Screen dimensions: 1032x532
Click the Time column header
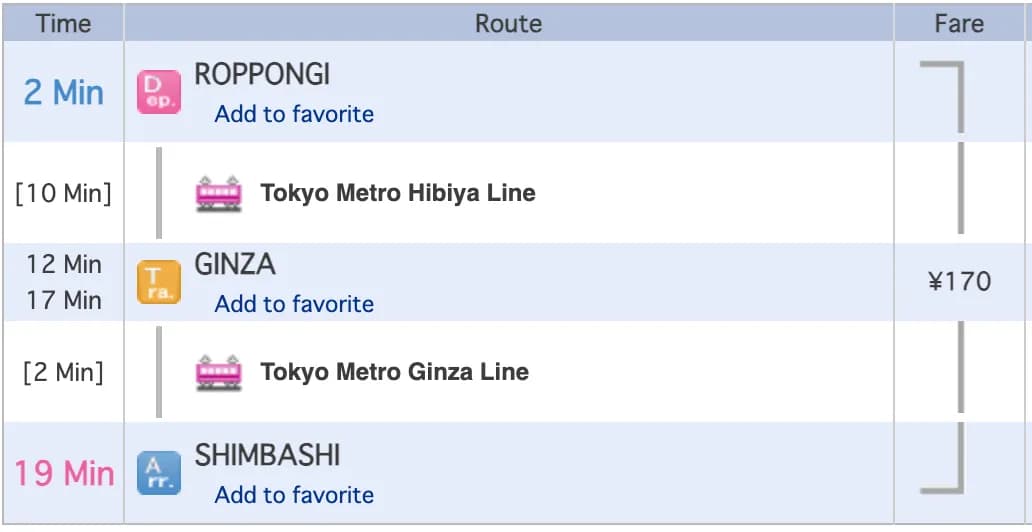click(63, 24)
